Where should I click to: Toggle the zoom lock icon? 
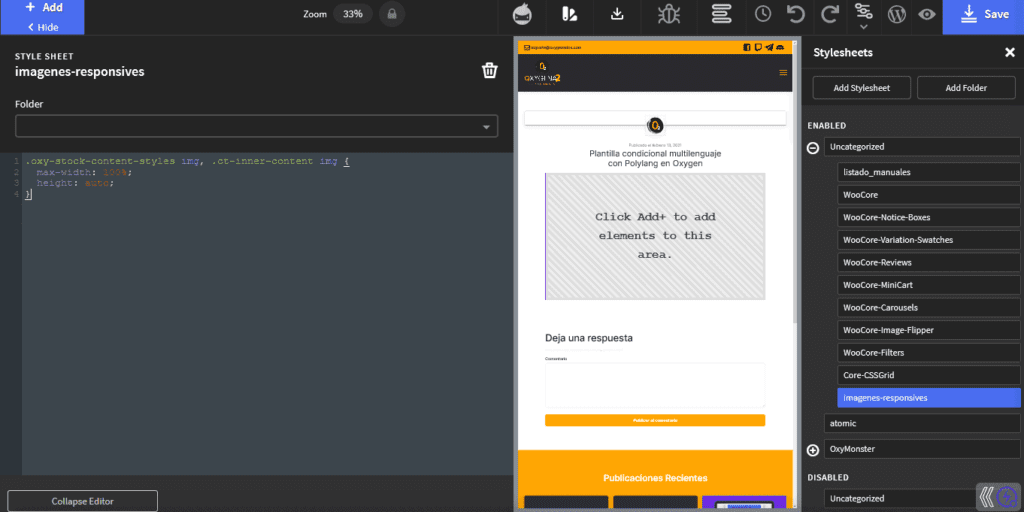pos(391,14)
